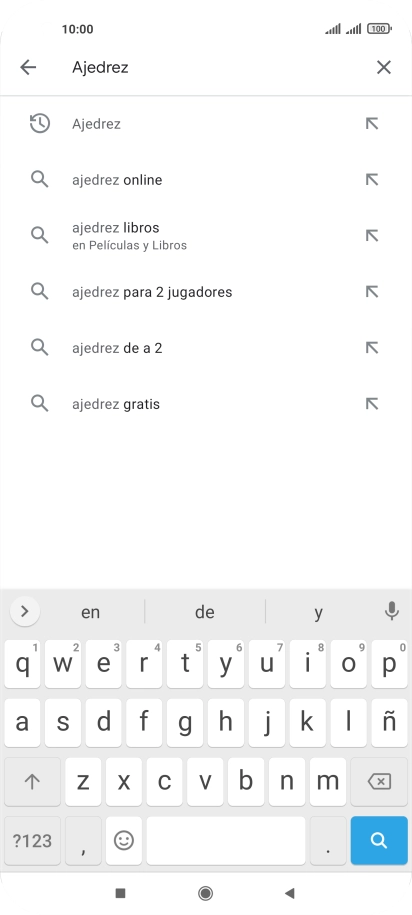Insert 'ajedrez gratis' suggestion via its arrow icon
This screenshot has height=915, width=412.
pyautogui.click(x=372, y=404)
